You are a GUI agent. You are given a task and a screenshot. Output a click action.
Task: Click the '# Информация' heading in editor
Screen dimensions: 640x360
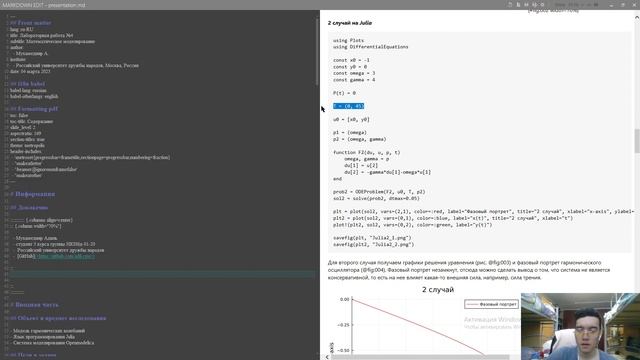[33, 194]
